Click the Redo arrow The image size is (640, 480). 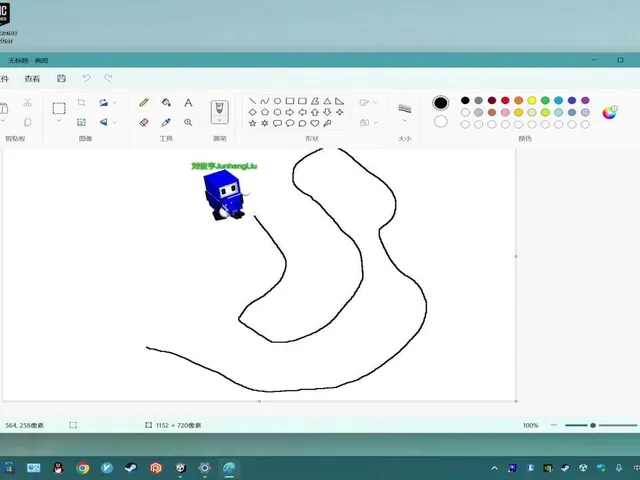pos(108,78)
